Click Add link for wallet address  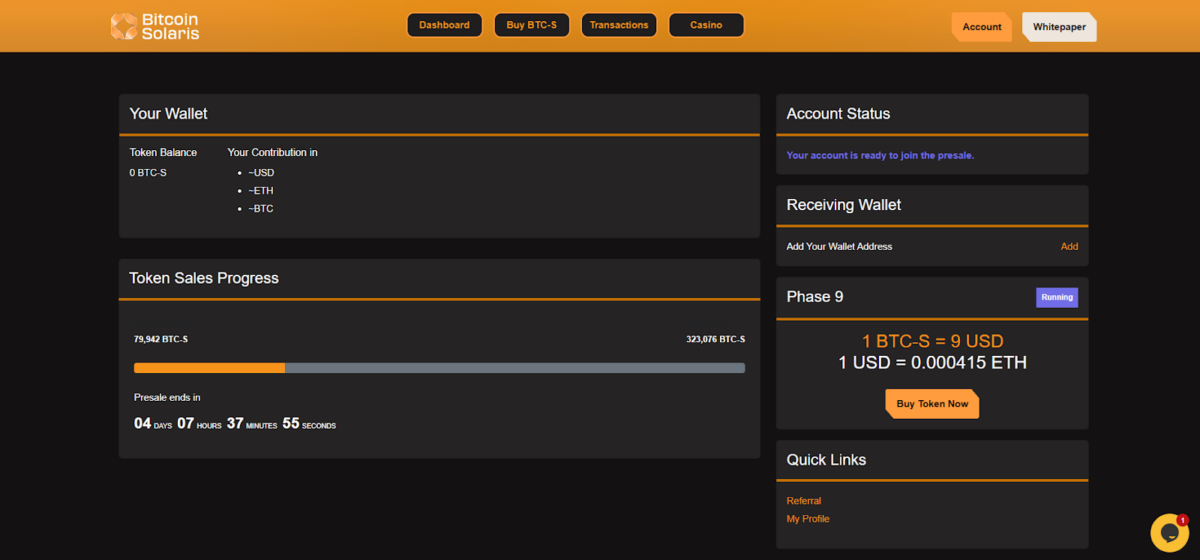pyautogui.click(x=1069, y=246)
